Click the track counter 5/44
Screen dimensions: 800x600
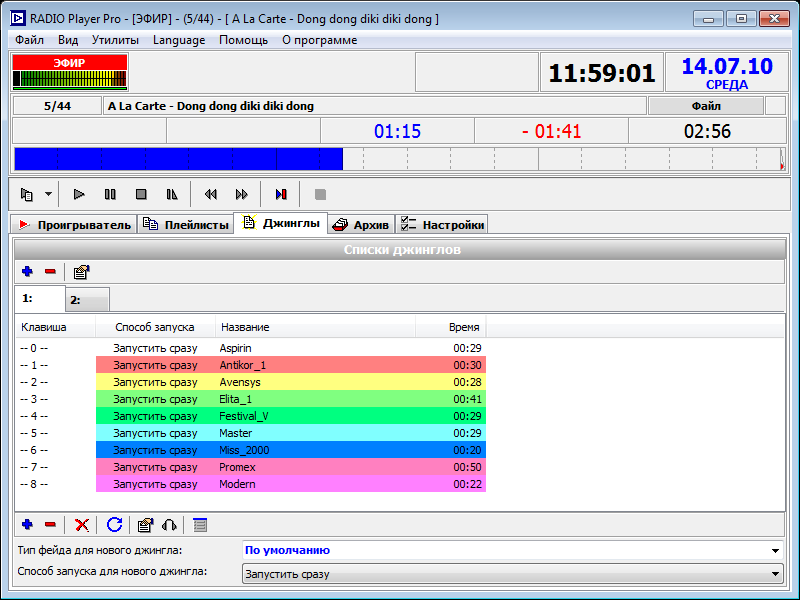pos(57,106)
